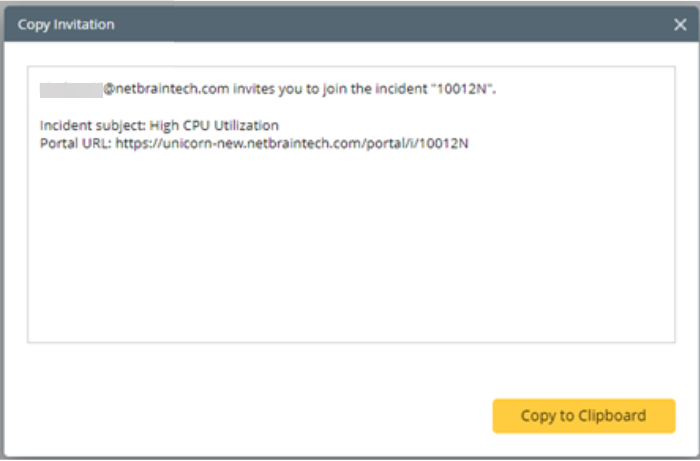This screenshot has width=700, height=461.
Task: Click the "Portal URL:" label
Action: pyautogui.click(x=74, y=143)
